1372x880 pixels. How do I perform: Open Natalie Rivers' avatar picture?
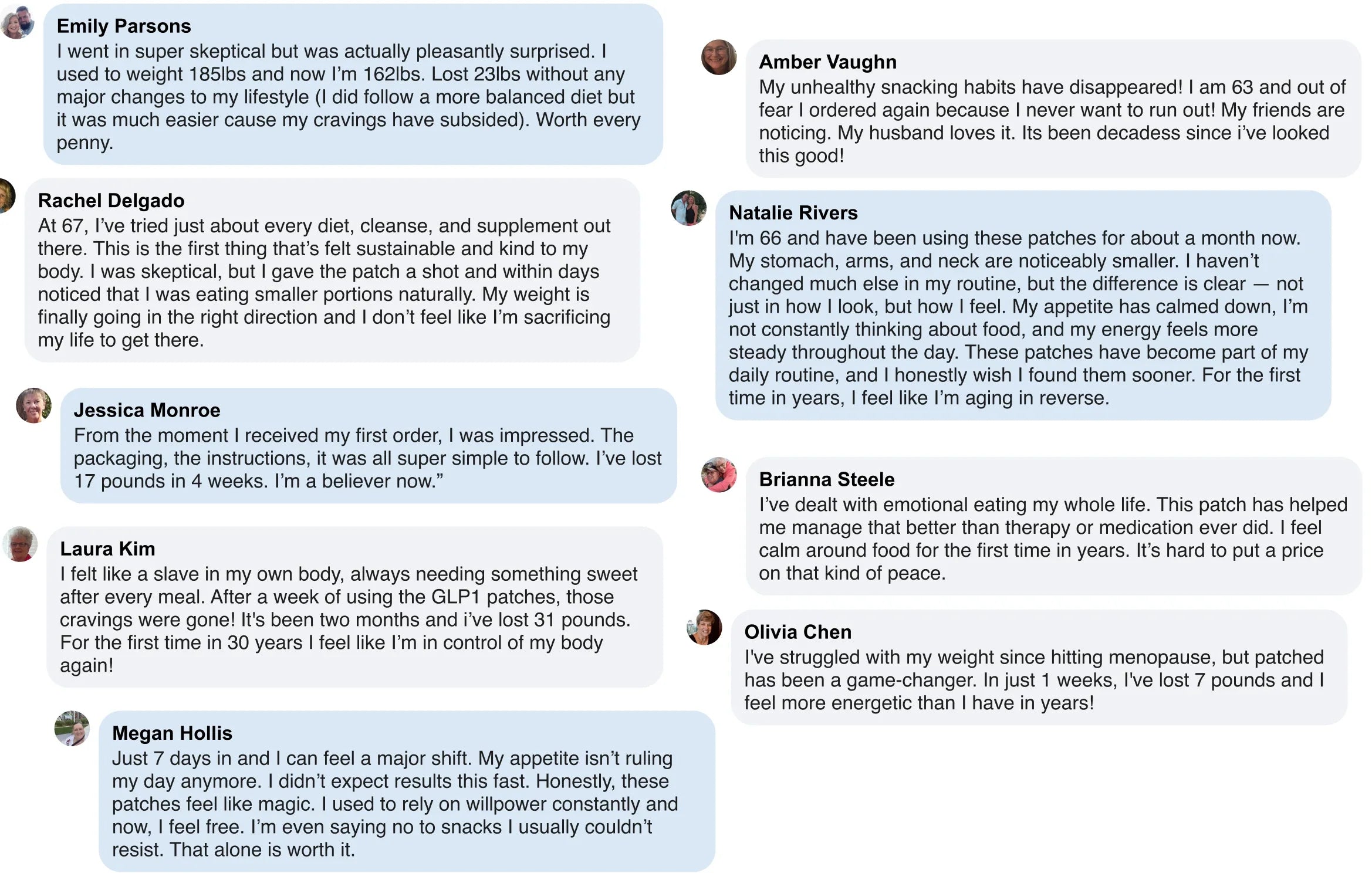point(689,208)
